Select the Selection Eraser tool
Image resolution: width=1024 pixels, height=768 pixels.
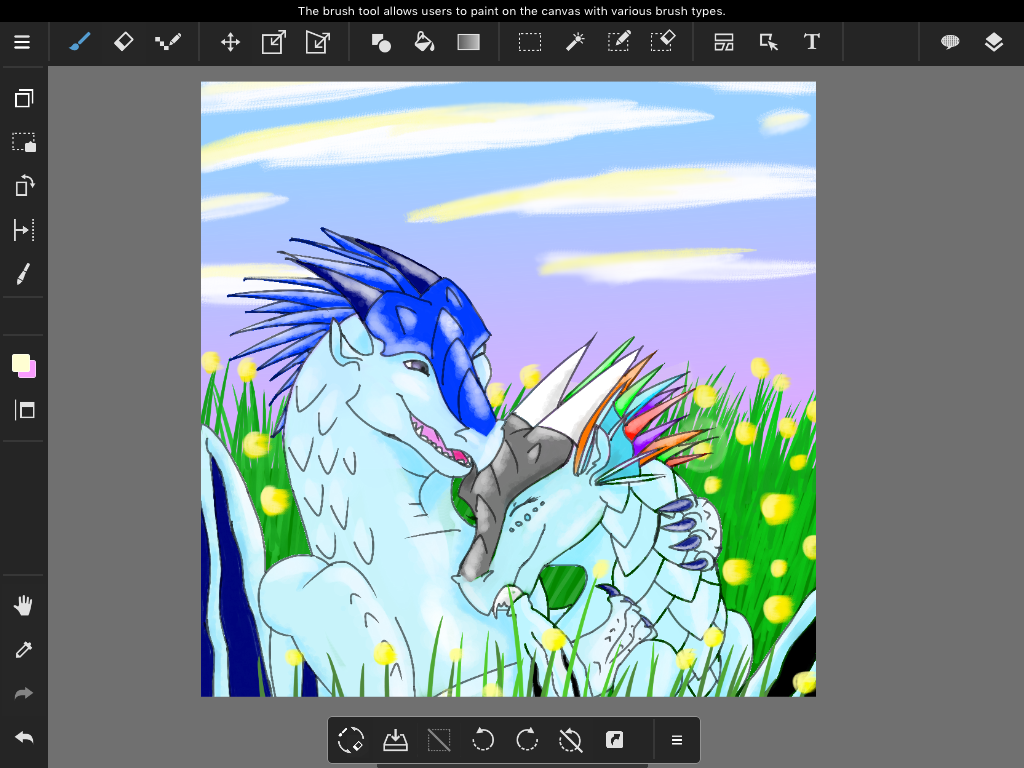[662, 41]
